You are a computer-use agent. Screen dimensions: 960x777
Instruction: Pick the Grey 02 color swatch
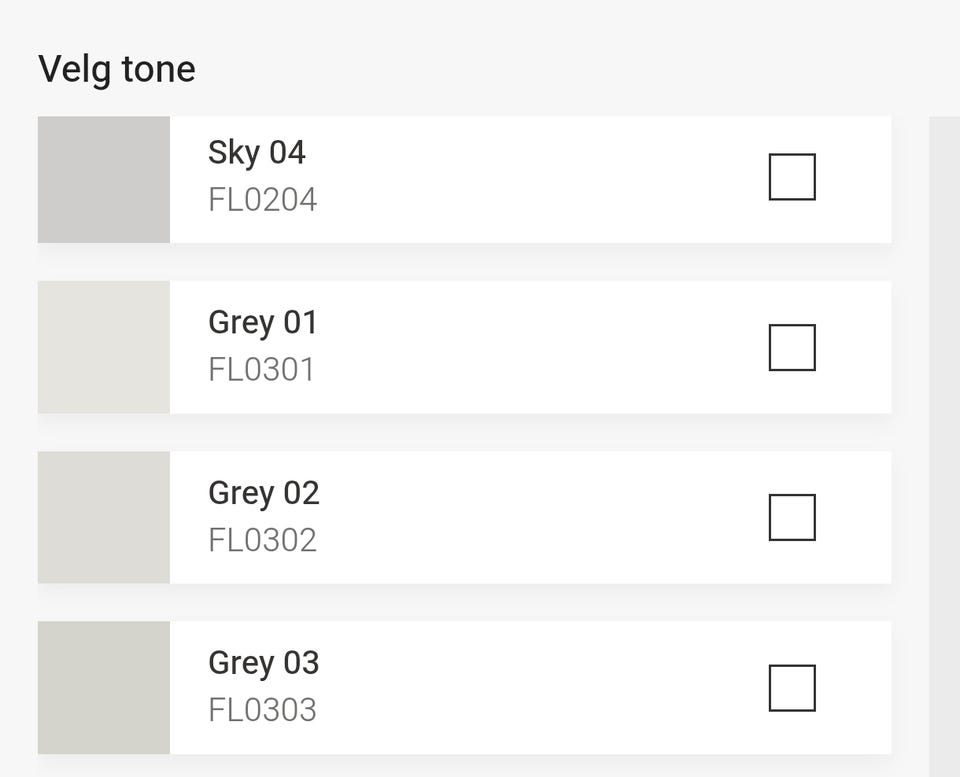[104, 517]
